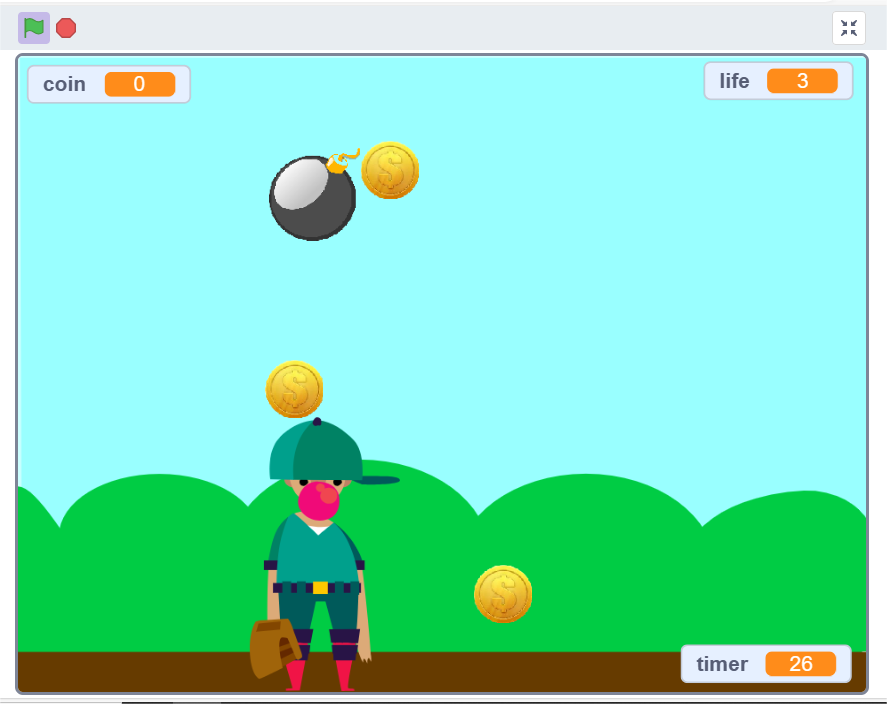Click the black bomb sprite

pos(312,198)
